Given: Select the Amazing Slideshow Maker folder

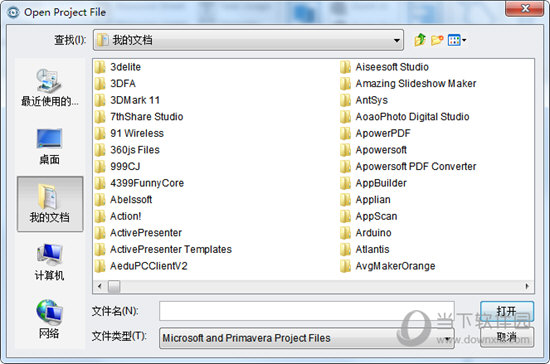Looking at the screenshot, I should pyautogui.click(x=408, y=83).
